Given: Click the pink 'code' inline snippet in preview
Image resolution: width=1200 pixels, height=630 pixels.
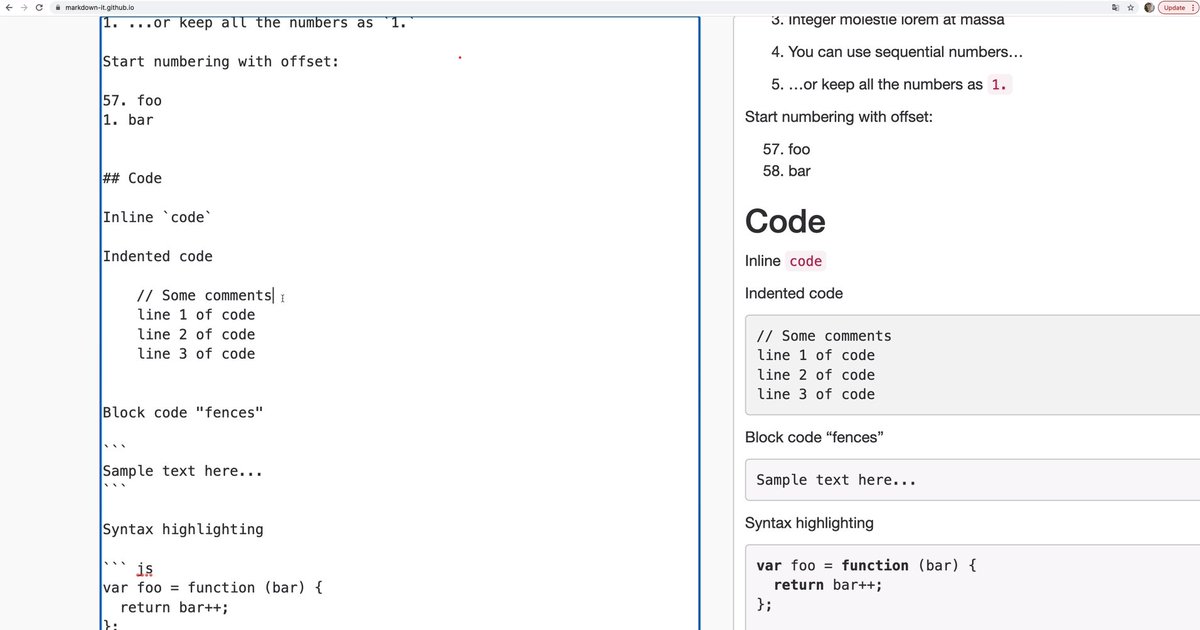Looking at the screenshot, I should coord(805,261).
